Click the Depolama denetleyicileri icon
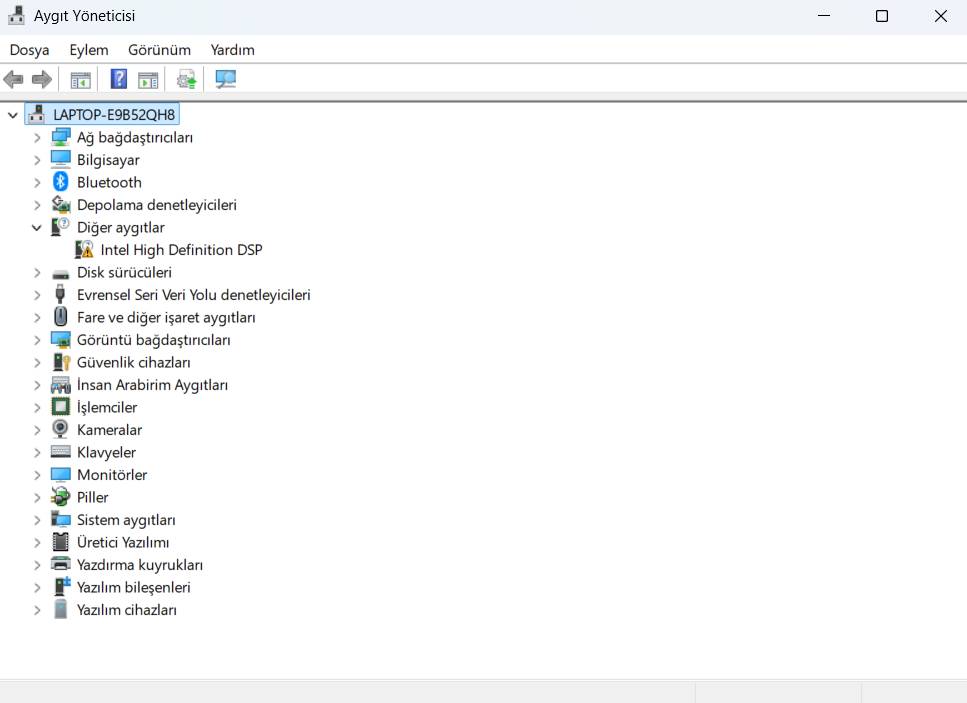967x703 pixels. point(60,204)
